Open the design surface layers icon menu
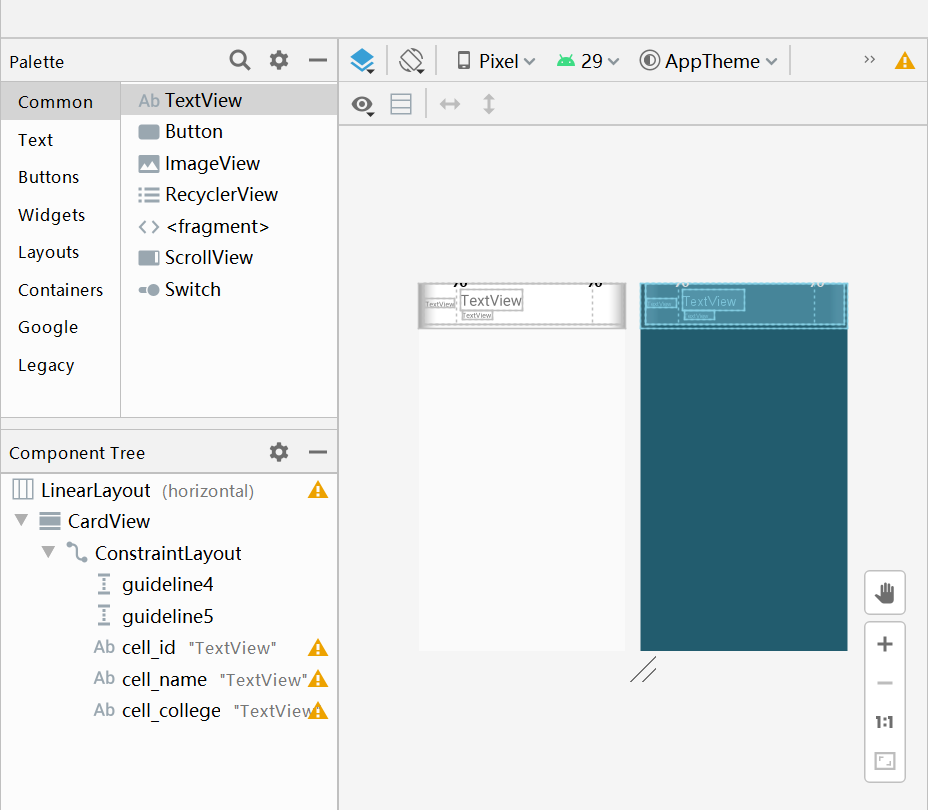The width and height of the screenshot is (928, 810). pyautogui.click(x=362, y=60)
